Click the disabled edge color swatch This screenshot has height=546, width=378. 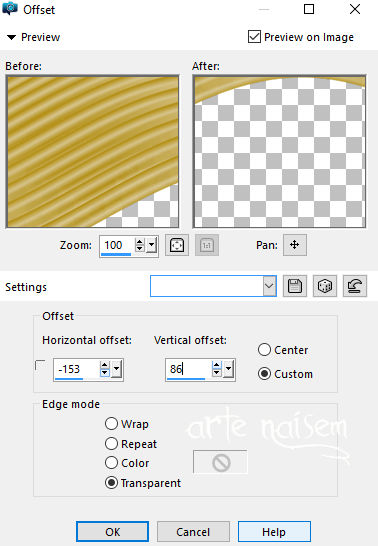pos(220,462)
